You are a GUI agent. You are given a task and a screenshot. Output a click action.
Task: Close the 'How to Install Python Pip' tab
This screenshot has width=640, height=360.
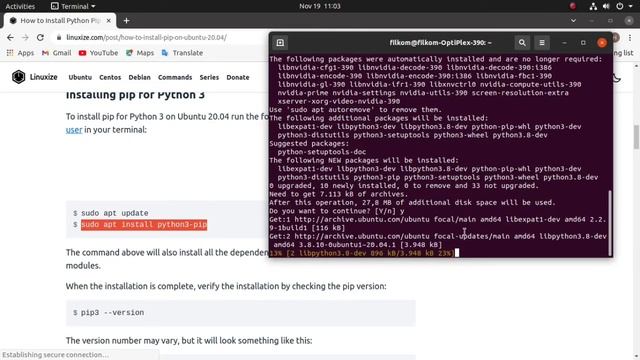109,20
